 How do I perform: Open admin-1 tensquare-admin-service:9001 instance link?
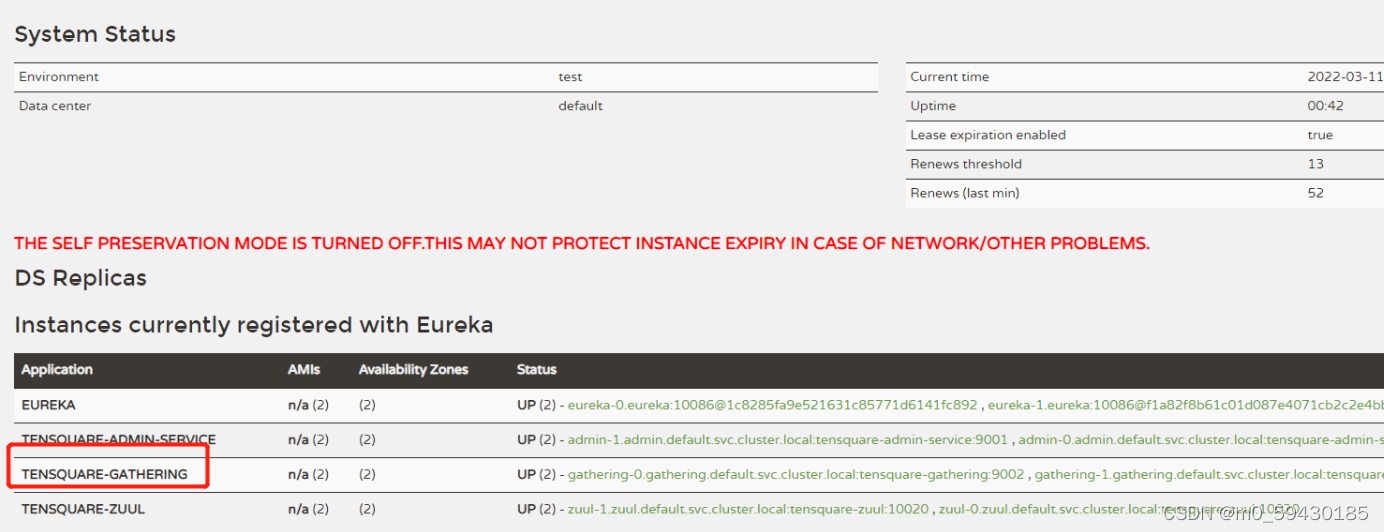tap(788, 440)
